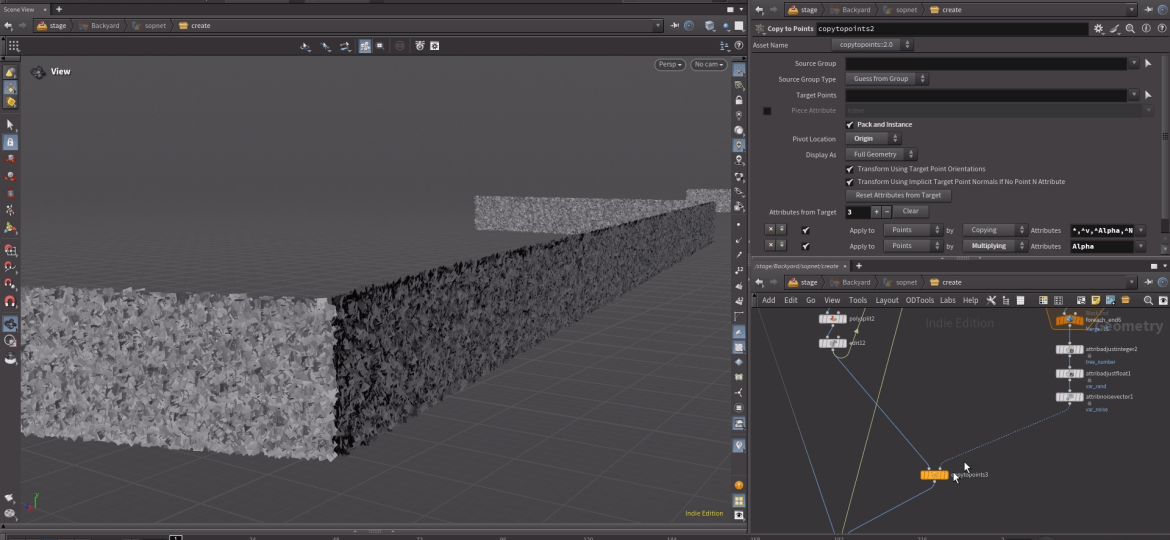Open the Pivot Location dropdown
This screenshot has height=540, width=1170.
click(873, 139)
